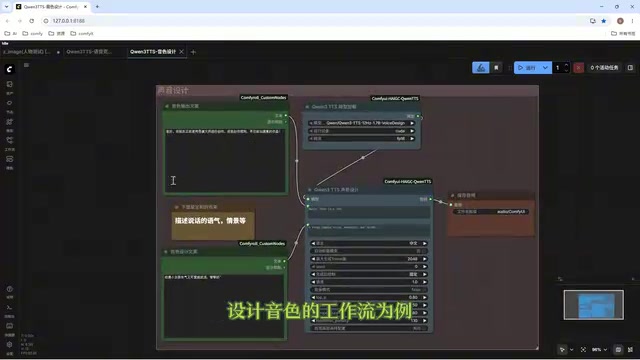Viewport: 640px width, 360px height.
Task: Decrease the seed value with left arrow
Action: coord(313,267)
